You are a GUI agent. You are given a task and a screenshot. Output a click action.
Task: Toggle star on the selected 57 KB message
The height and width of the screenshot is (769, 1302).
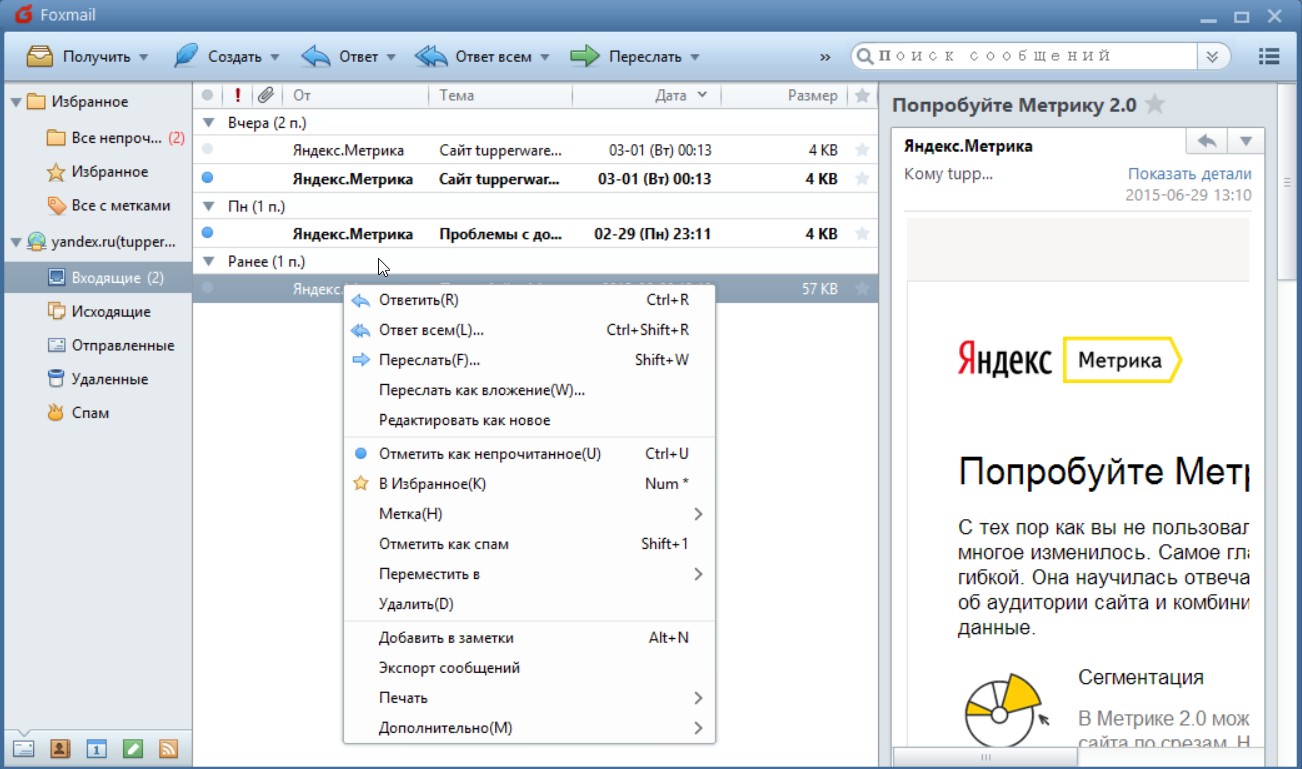(862, 289)
